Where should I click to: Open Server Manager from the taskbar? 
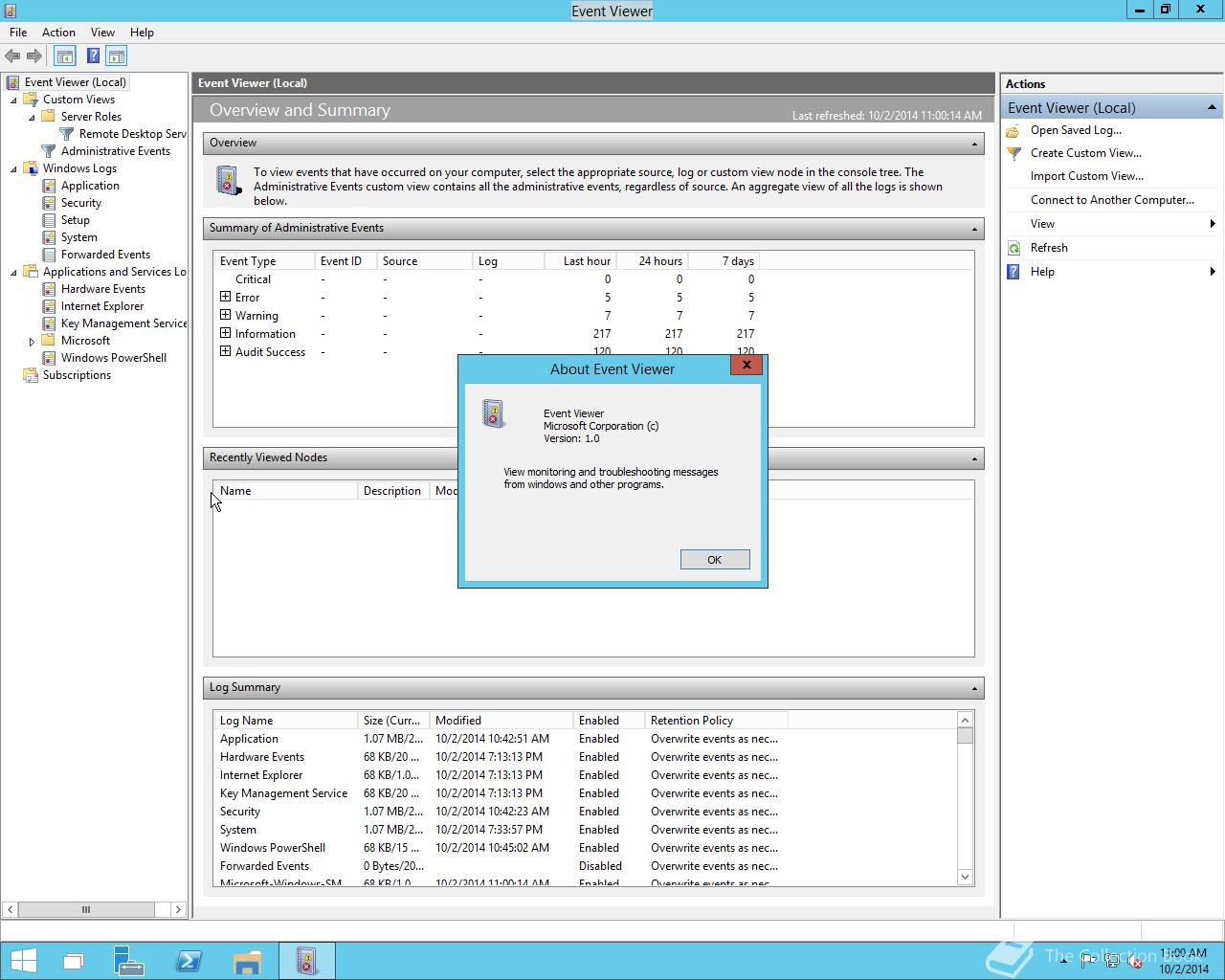[x=128, y=961]
